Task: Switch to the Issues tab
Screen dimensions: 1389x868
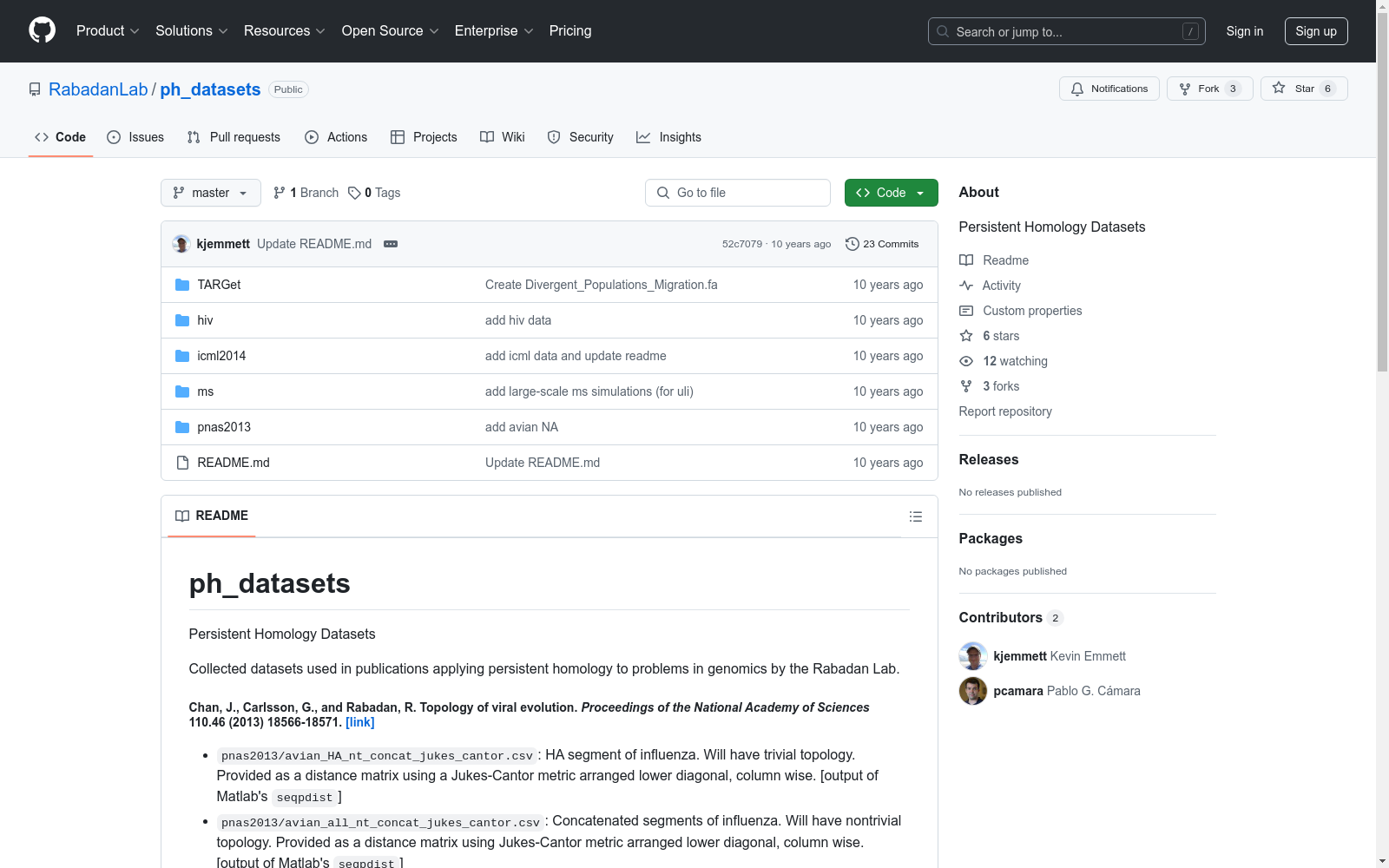Action: tap(135, 137)
